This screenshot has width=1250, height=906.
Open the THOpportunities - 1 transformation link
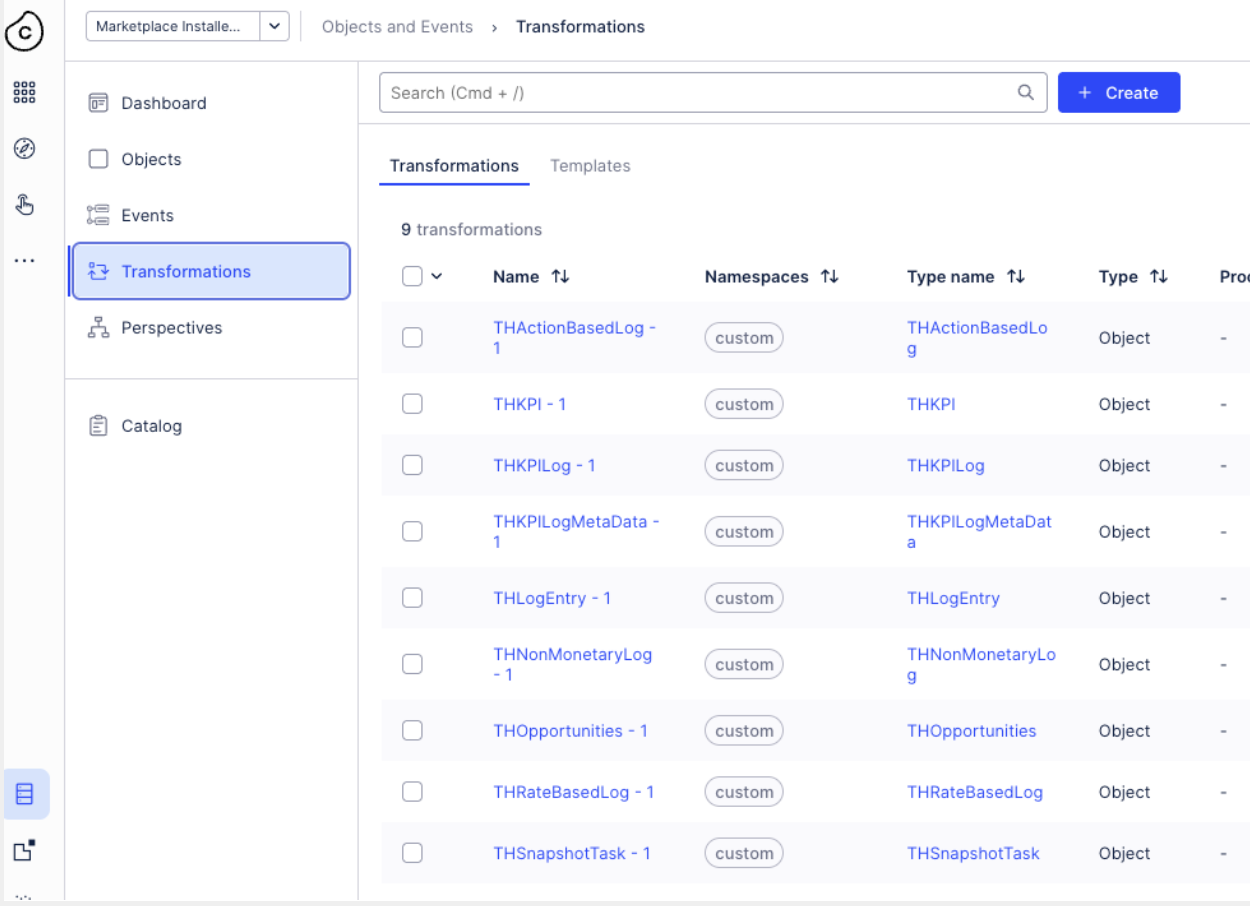[x=570, y=731]
